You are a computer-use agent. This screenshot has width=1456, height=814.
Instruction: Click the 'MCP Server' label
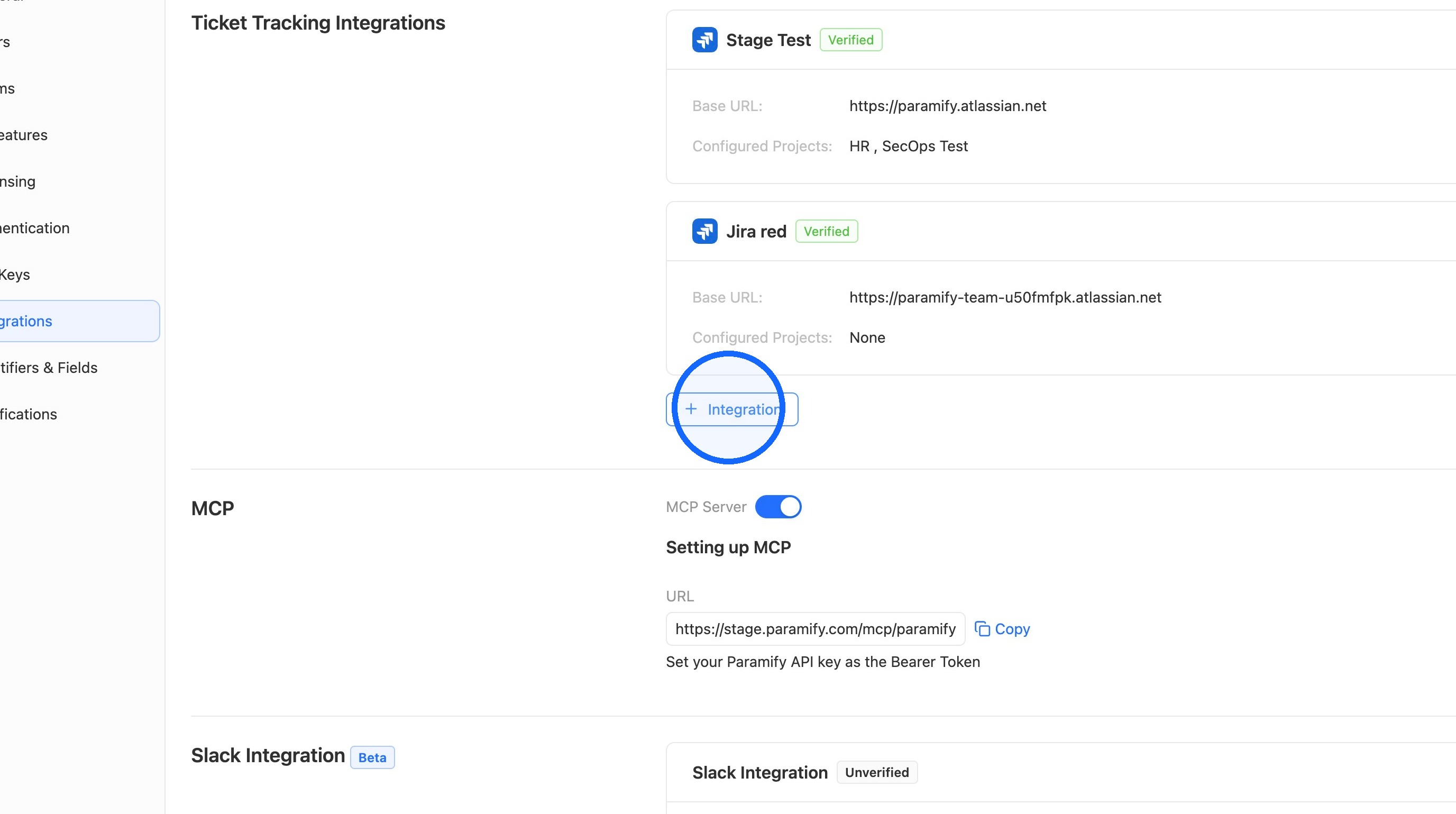(706, 507)
